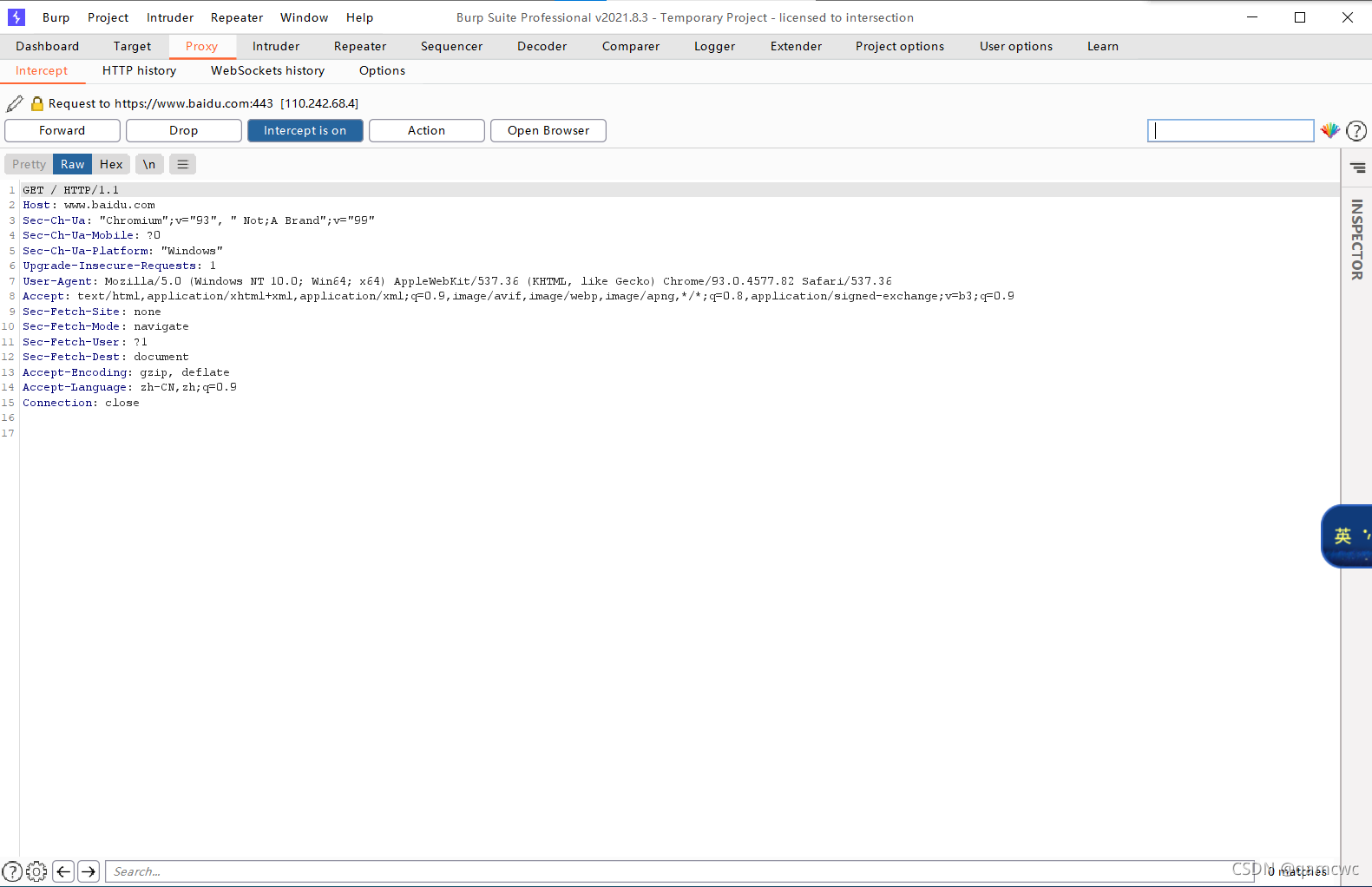Screen dimensions: 1372x887
Task: Click the Host: www.baidu.com header line
Action: point(89,205)
